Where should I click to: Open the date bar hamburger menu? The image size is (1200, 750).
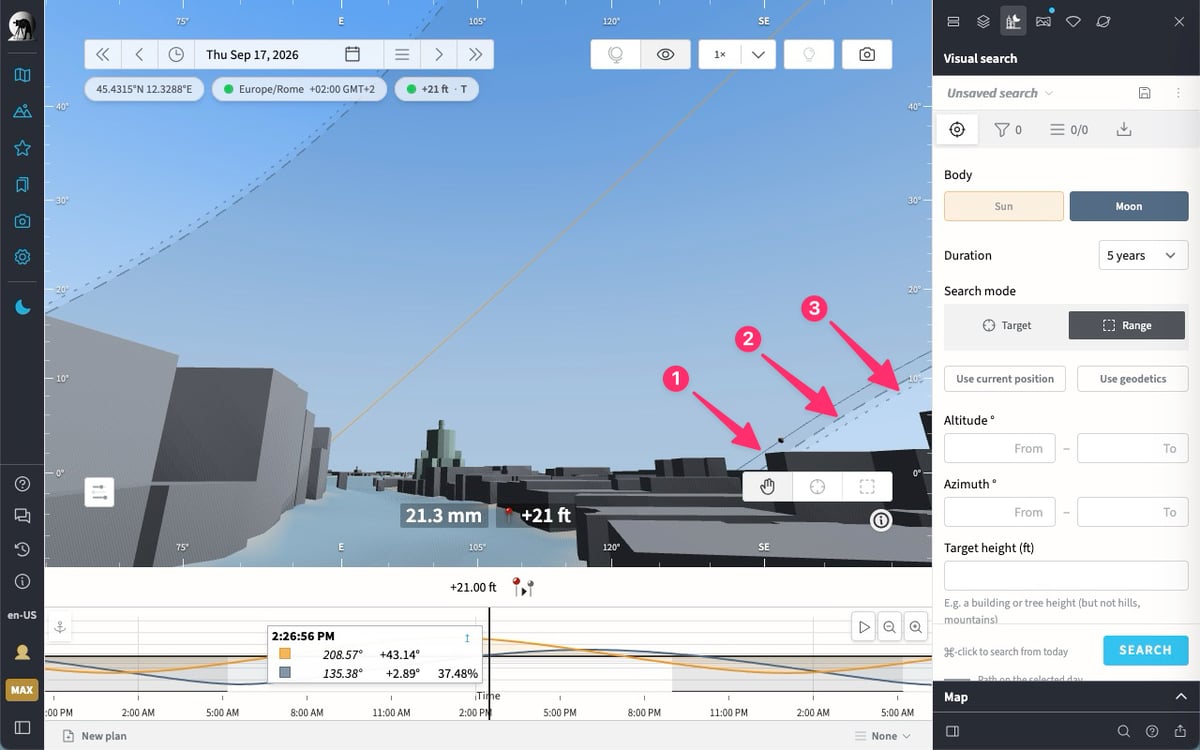(x=402, y=55)
